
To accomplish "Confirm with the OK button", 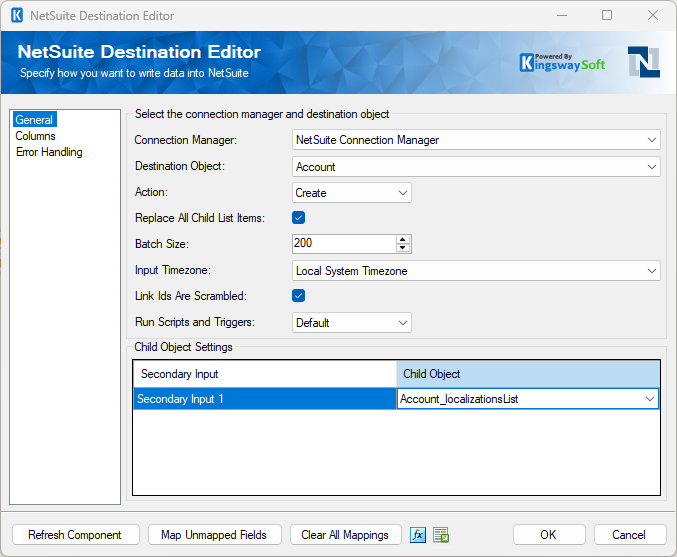I will coord(549,535).
